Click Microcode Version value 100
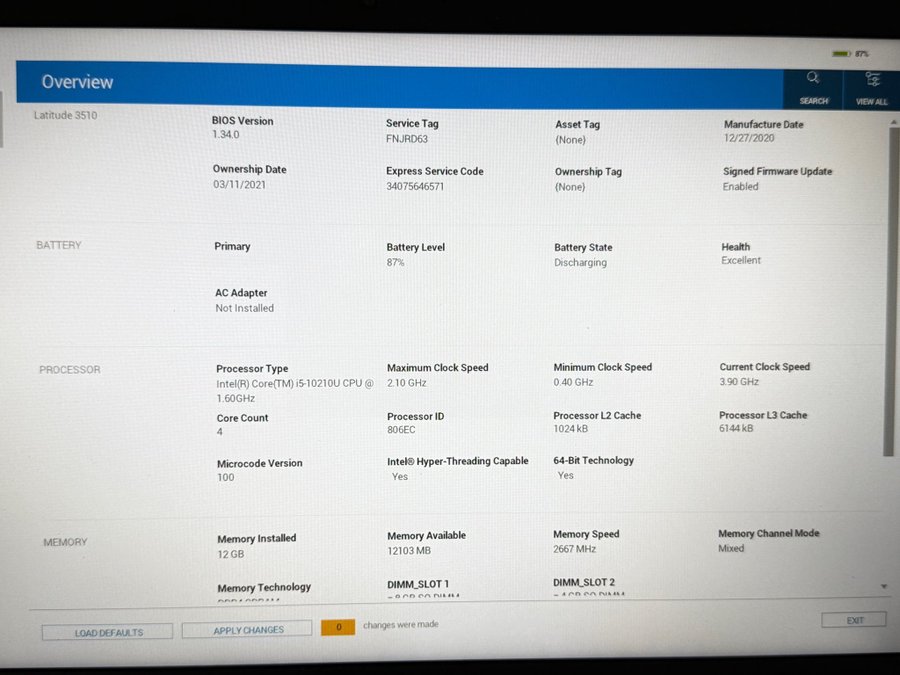Image resolution: width=900 pixels, height=675 pixels. click(x=226, y=478)
